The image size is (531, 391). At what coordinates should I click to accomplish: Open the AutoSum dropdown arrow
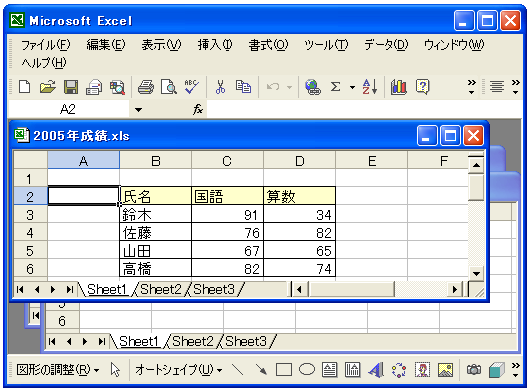[353, 87]
